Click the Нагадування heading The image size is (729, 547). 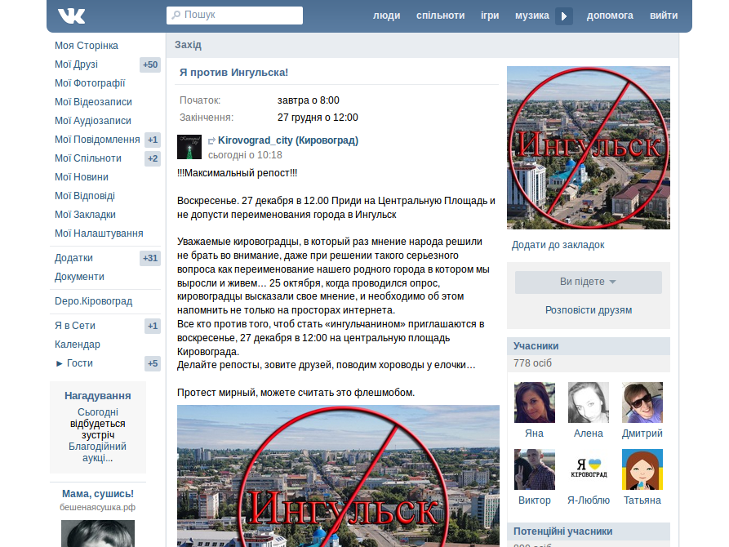[x=98, y=396]
